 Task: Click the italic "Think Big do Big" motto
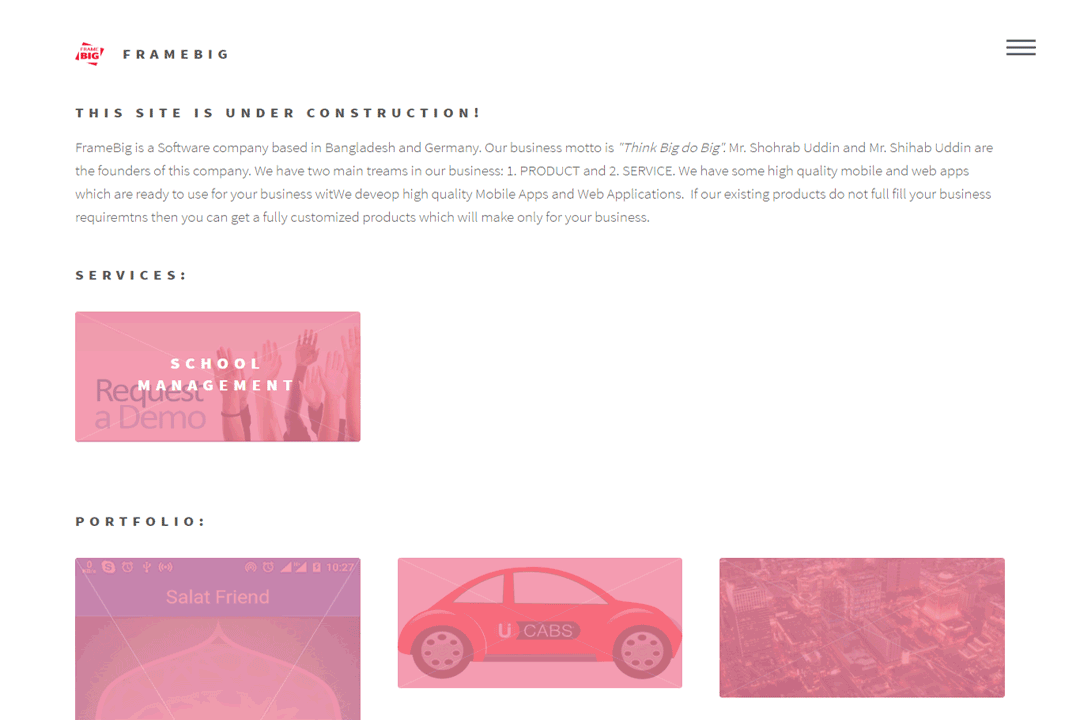tap(671, 147)
